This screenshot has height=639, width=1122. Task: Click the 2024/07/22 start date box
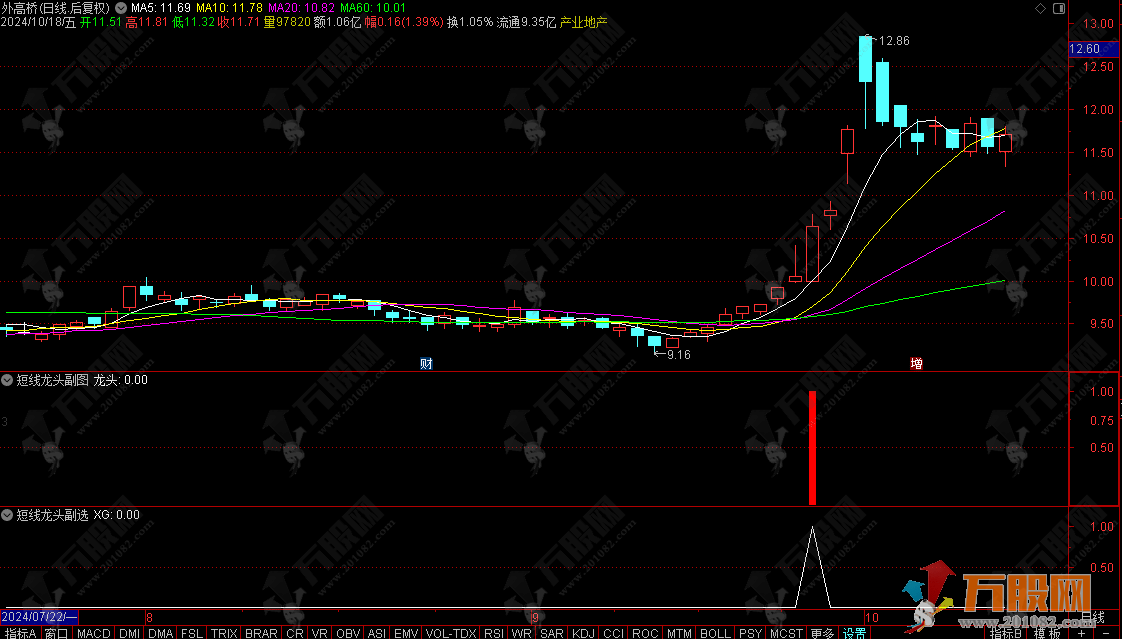(x=39, y=617)
